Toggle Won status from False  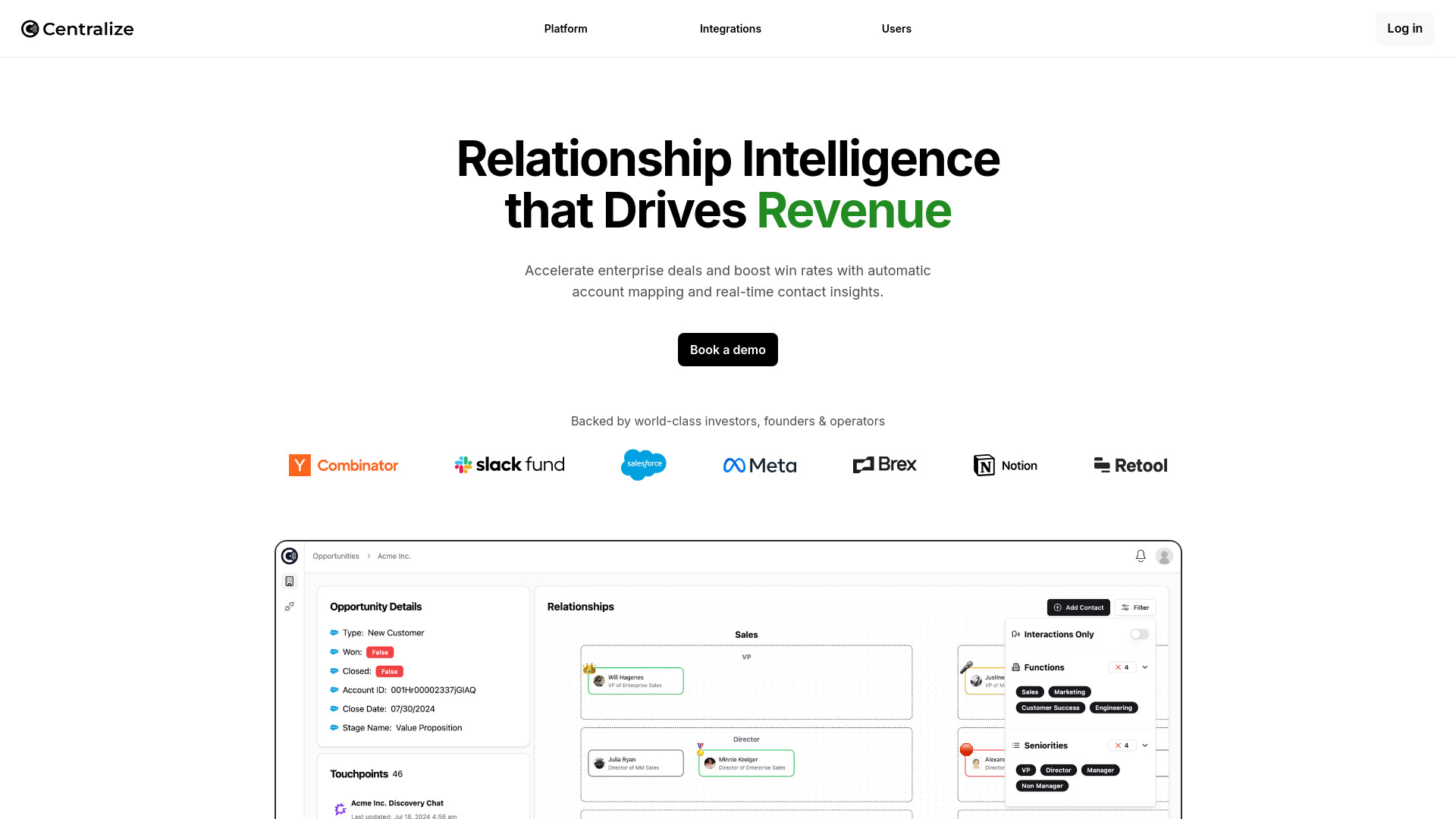(x=380, y=652)
